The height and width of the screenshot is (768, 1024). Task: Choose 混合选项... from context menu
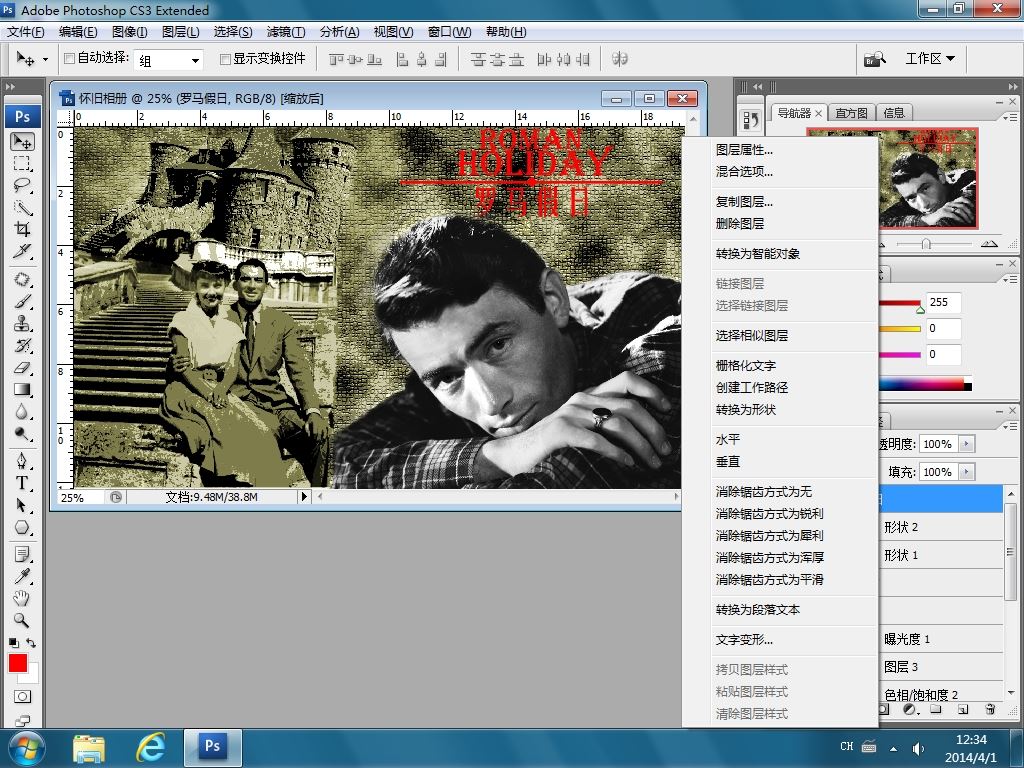point(744,172)
